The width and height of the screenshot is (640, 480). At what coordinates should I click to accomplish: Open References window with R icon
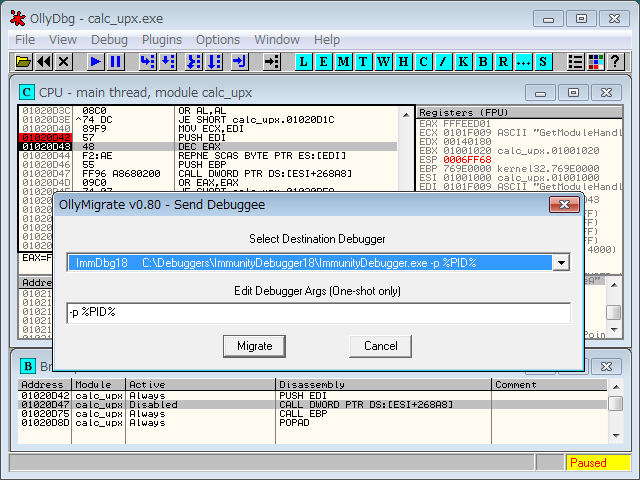pos(503,62)
